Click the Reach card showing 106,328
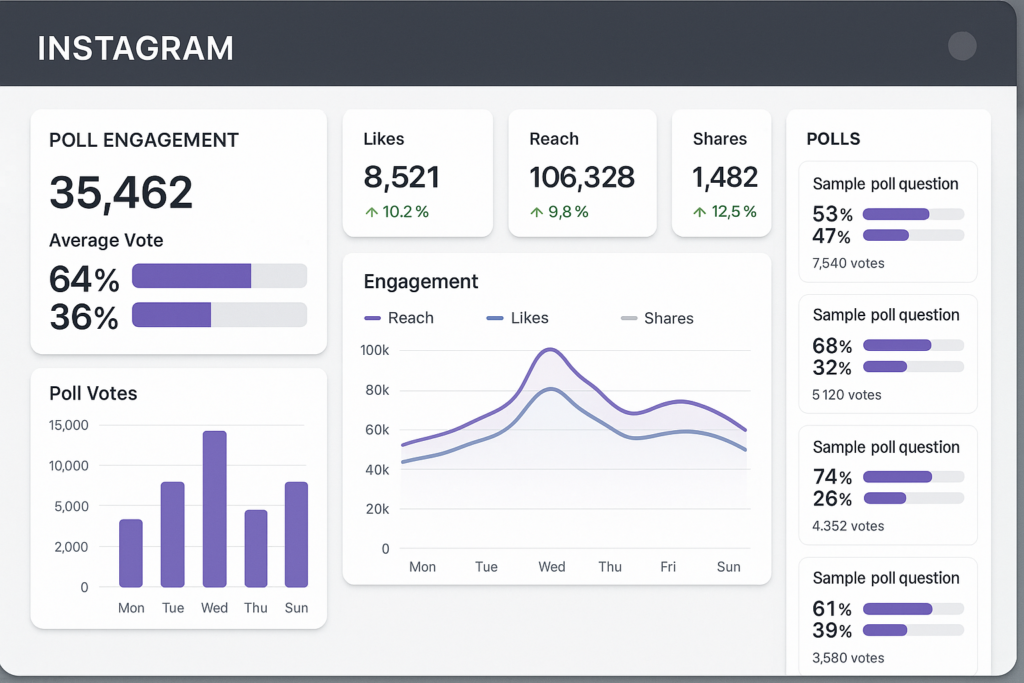 pos(582,173)
